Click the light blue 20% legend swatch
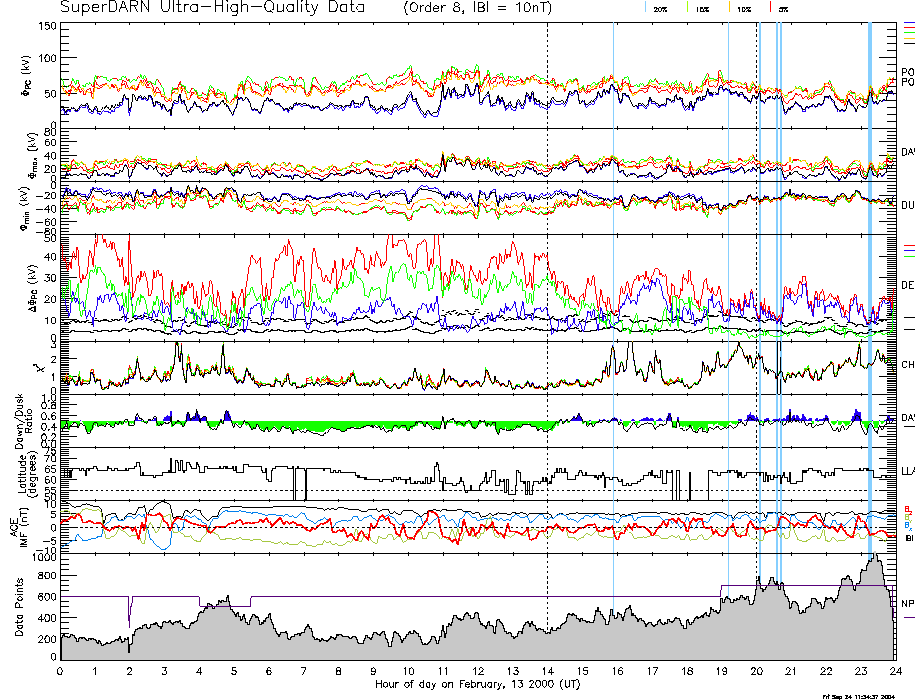 (x=646, y=7)
